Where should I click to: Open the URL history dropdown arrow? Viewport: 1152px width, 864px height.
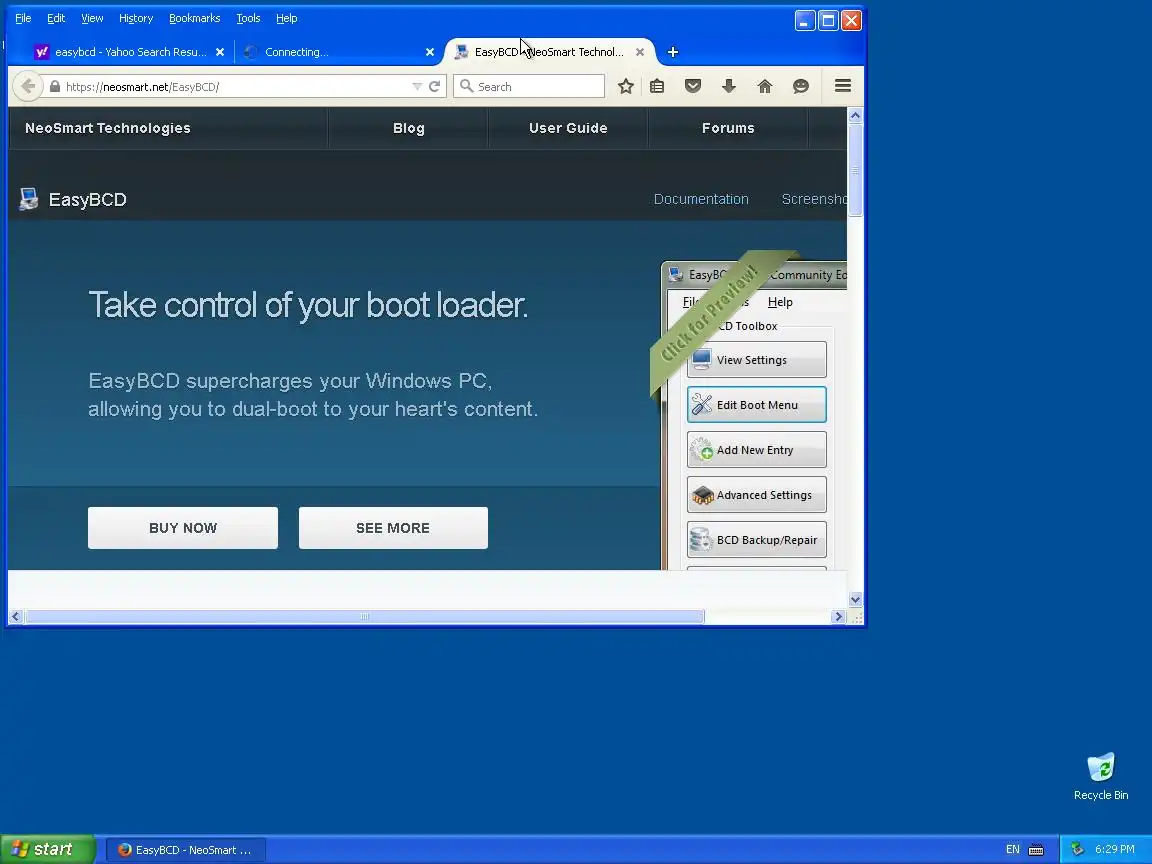[x=417, y=86]
